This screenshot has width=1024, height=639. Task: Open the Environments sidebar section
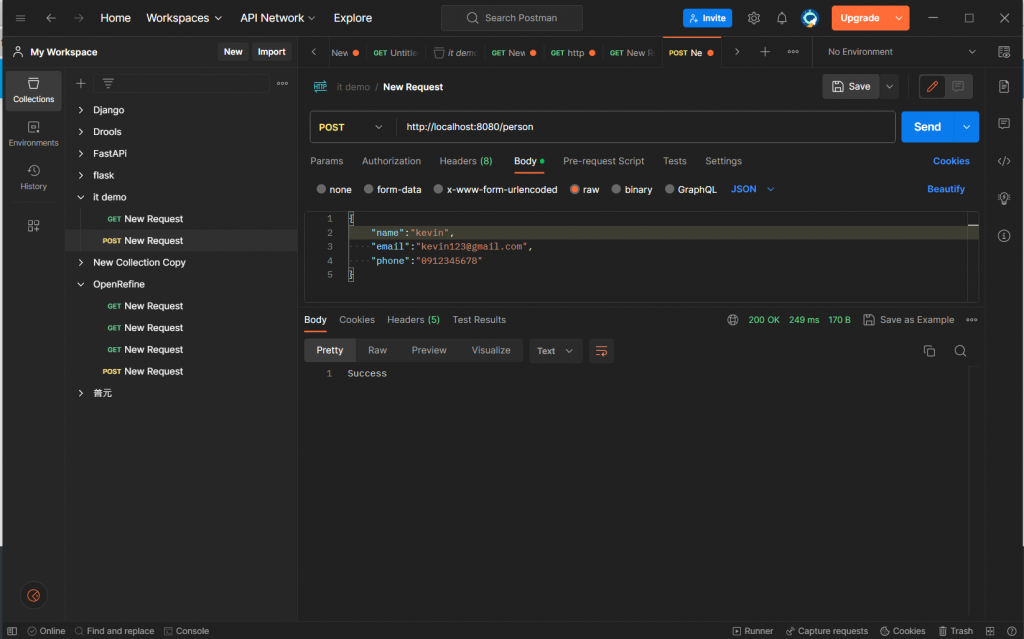click(33, 134)
